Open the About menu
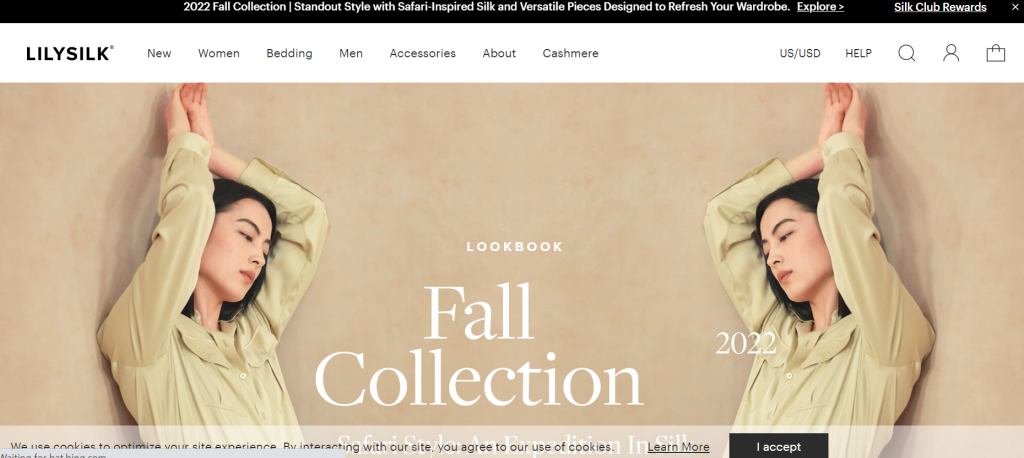Image resolution: width=1024 pixels, height=458 pixels. coord(499,54)
